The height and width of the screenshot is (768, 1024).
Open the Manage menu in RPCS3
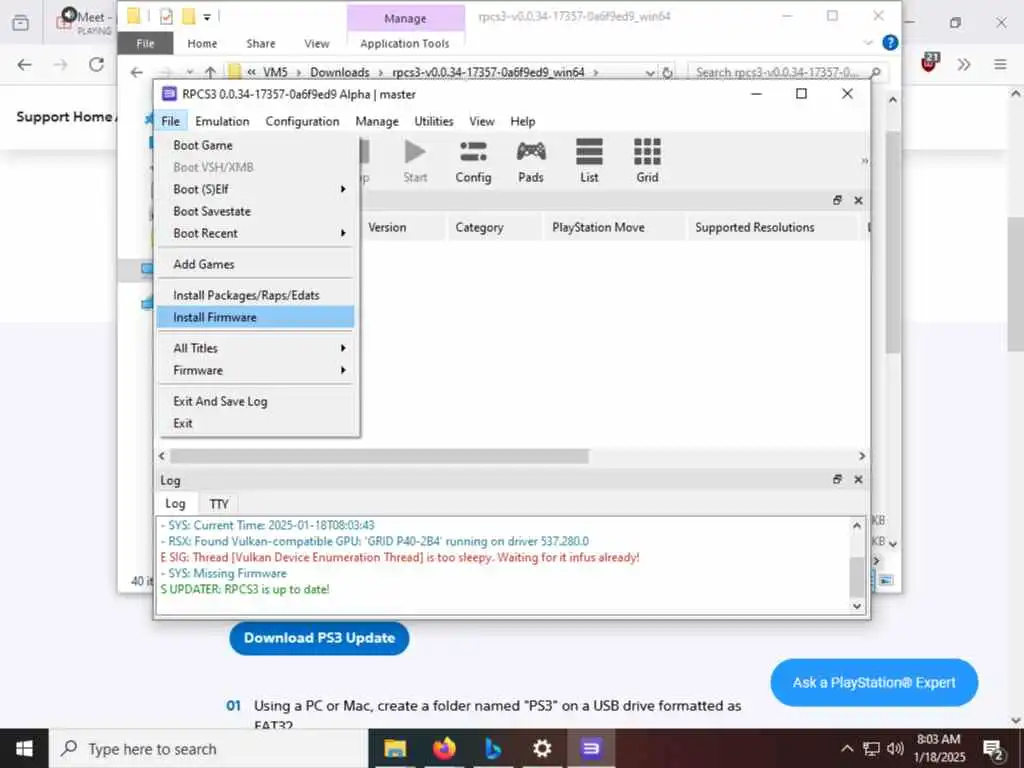click(x=377, y=121)
